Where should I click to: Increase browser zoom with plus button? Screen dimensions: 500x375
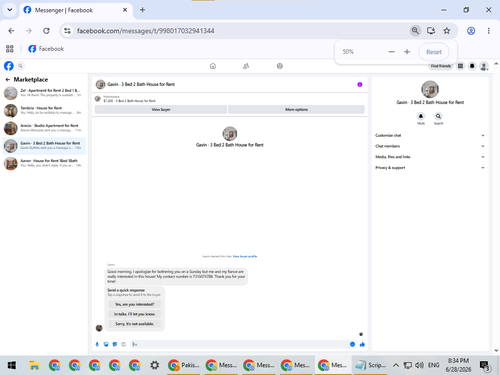pos(407,52)
